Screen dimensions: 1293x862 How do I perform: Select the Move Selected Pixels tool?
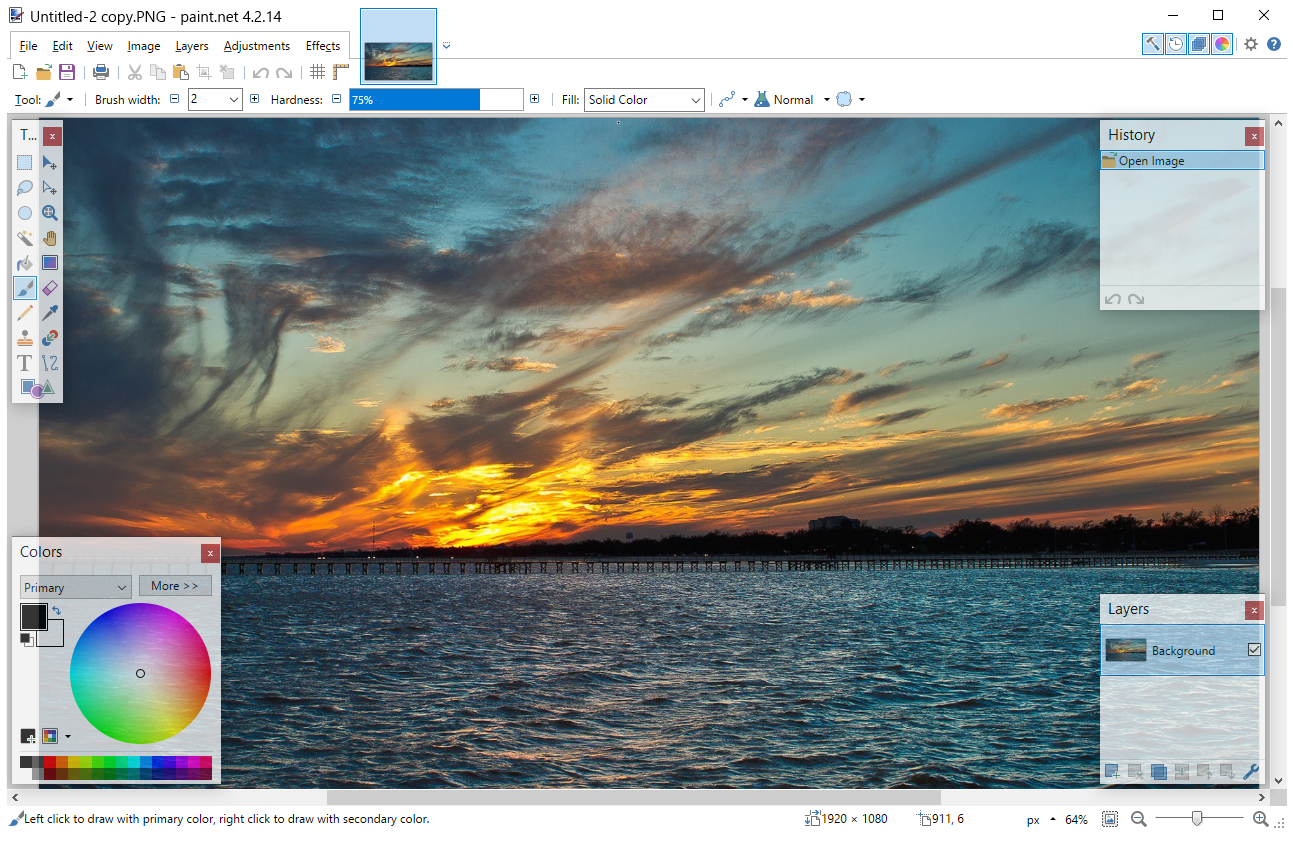coord(50,163)
